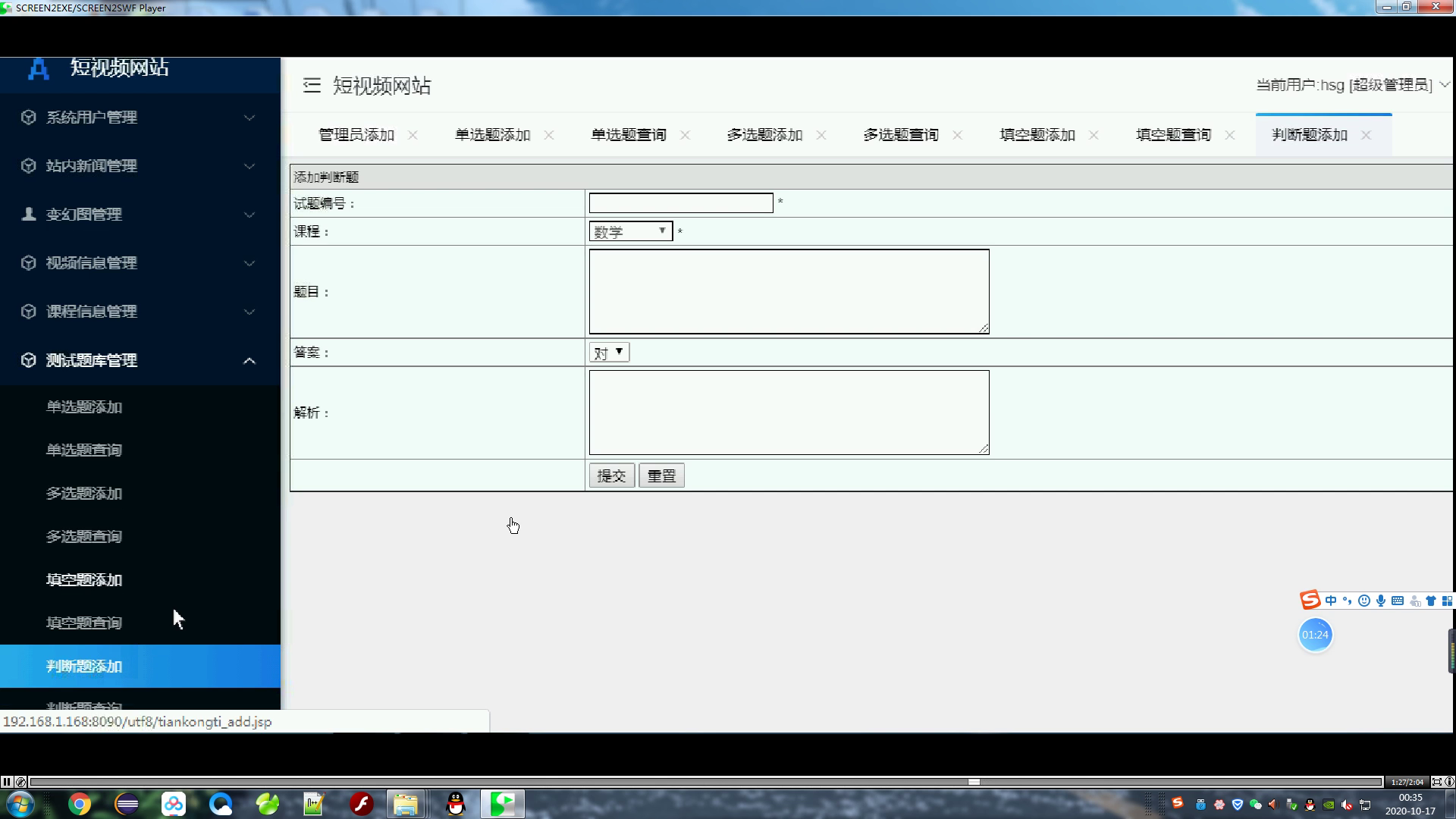
Task: Switch to the 多选题查询 tab
Action: [x=901, y=135]
